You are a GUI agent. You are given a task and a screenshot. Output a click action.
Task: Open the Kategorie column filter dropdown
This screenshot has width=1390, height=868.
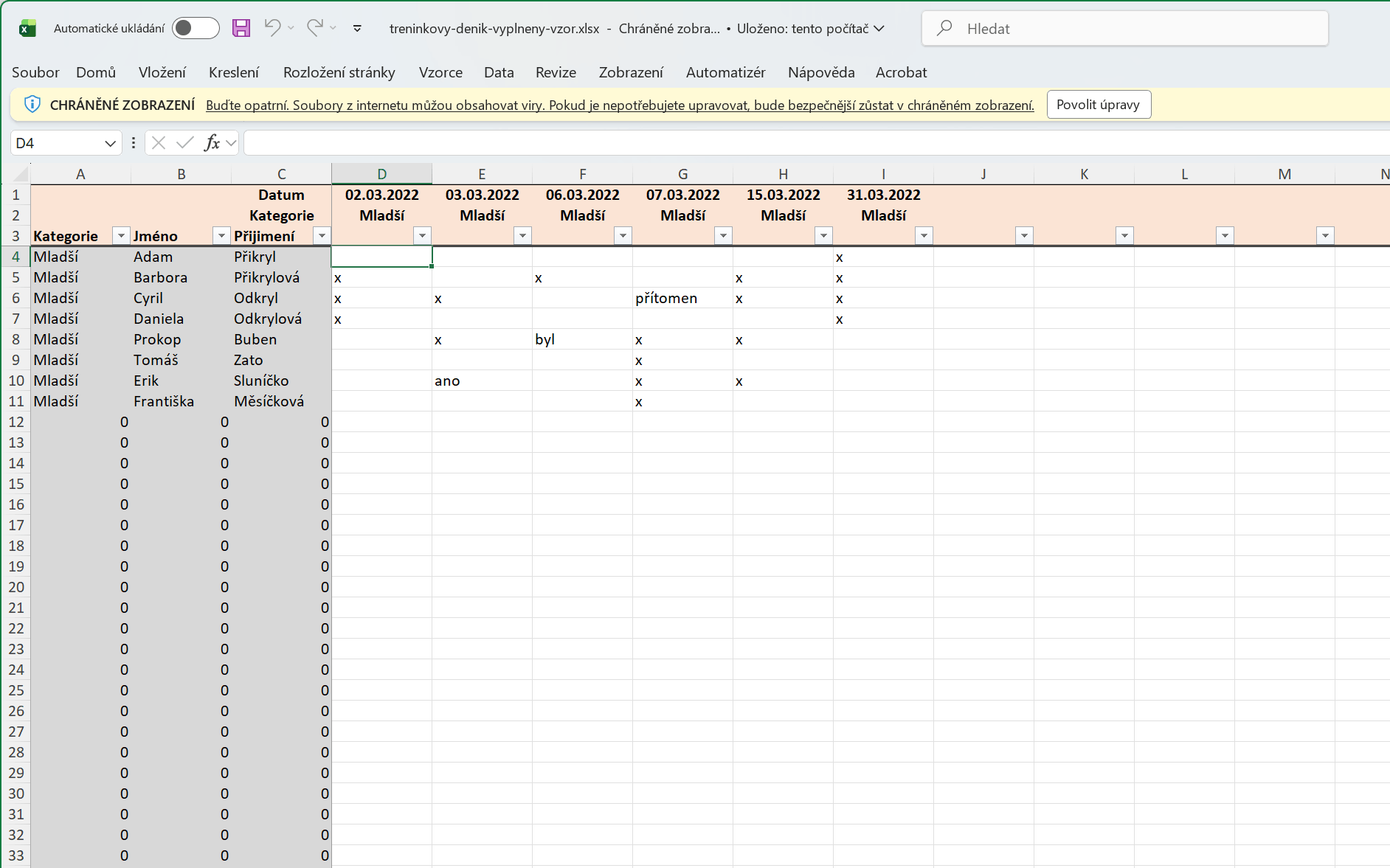click(x=121, y=236)
